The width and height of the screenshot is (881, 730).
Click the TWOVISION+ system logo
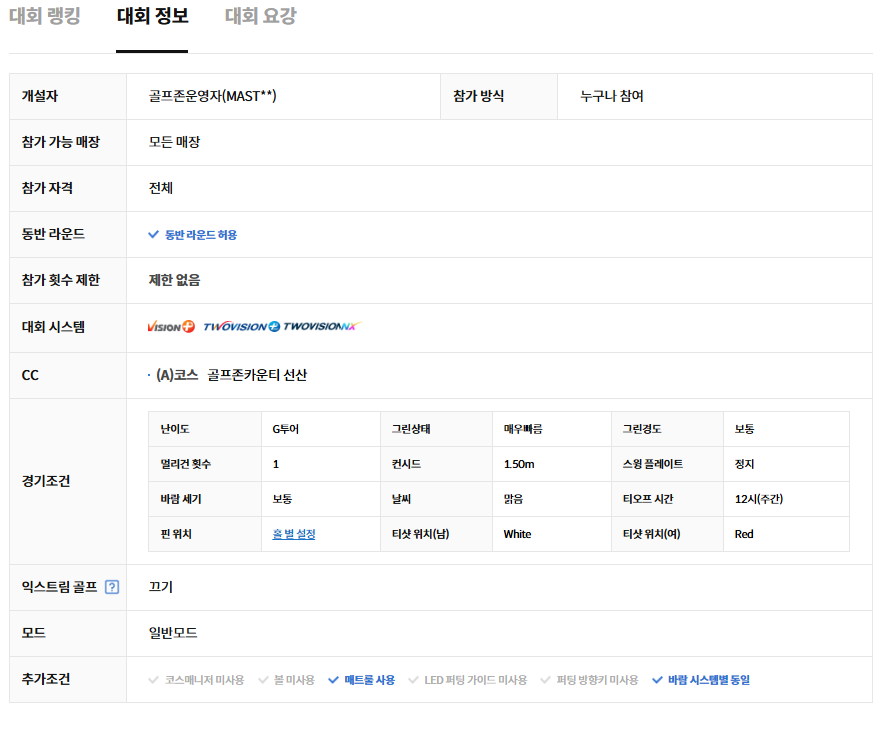pyautogui.click(x=241, y=327)
